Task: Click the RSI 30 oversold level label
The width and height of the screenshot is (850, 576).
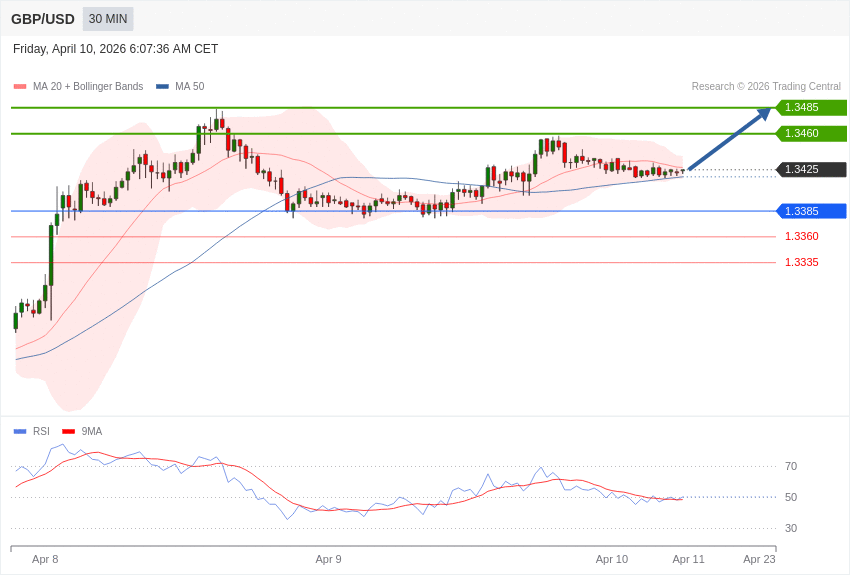Action: (791, 529)
